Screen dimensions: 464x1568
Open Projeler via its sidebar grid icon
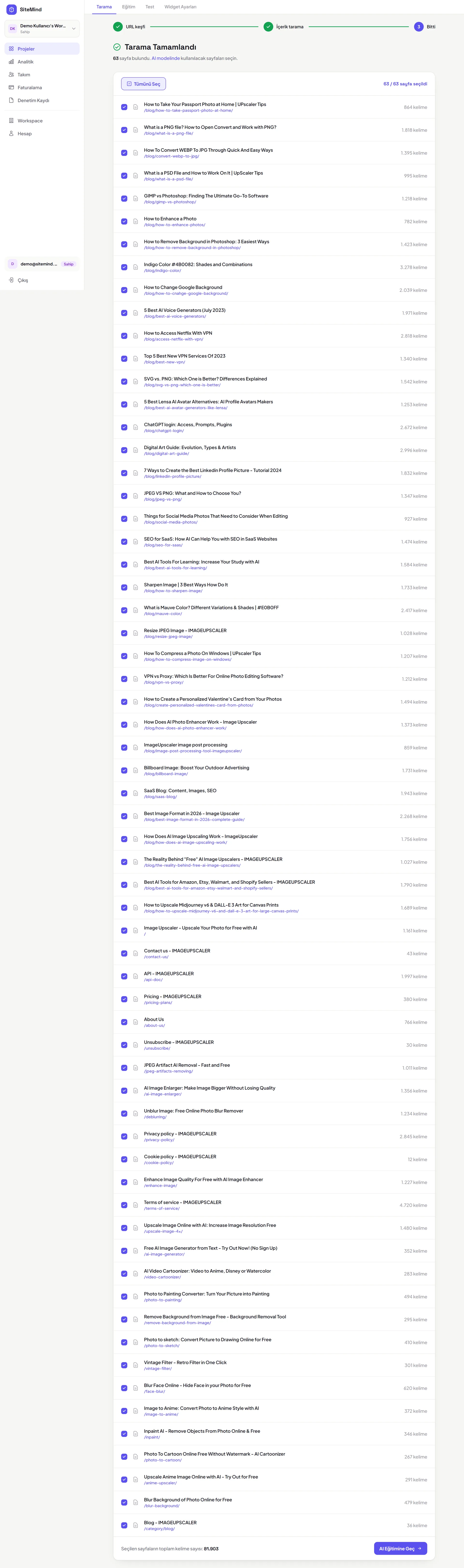(x=11, y=49)
